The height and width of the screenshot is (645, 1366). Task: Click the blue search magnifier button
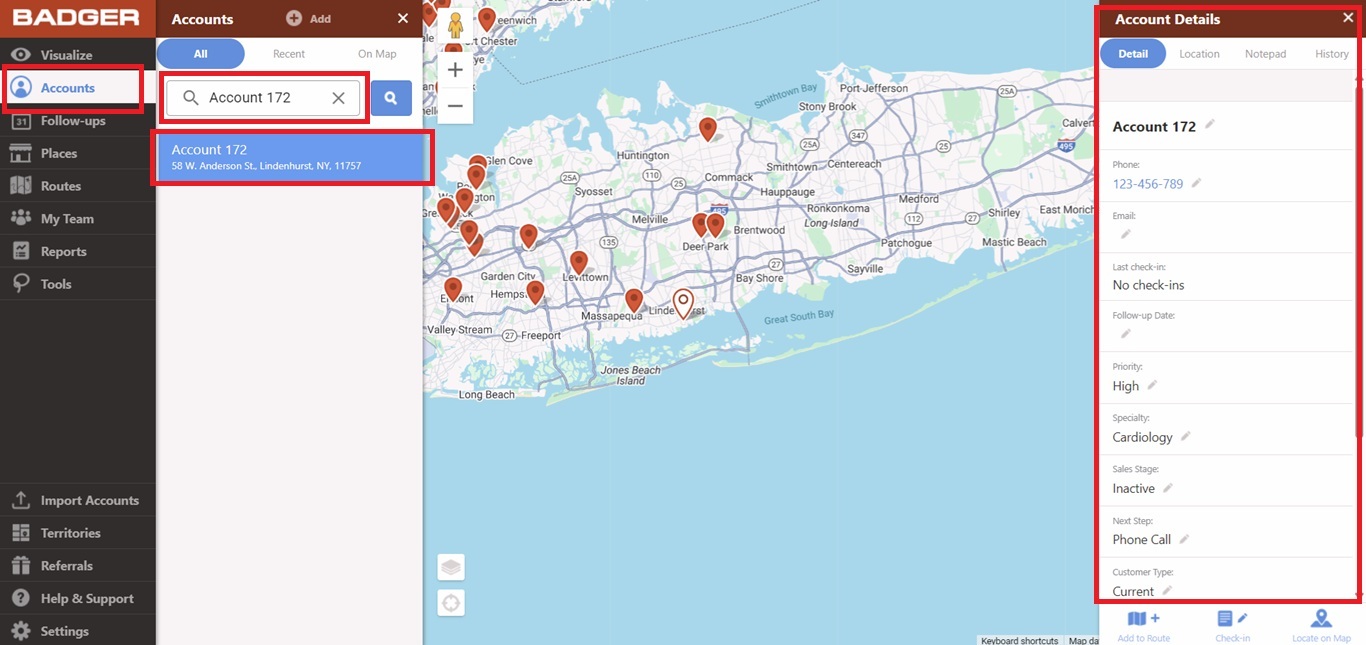tap(391, 98)
